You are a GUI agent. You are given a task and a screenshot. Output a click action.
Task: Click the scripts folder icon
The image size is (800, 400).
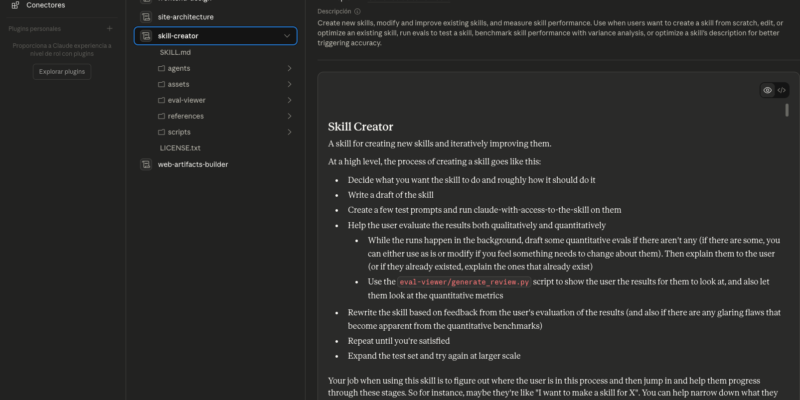point(161,132)
